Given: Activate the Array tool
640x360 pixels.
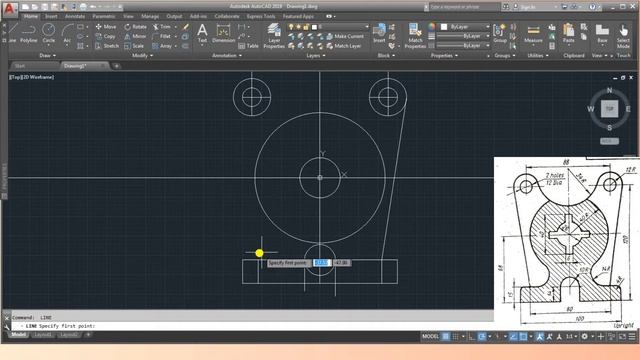Looking at the screenshot, I should [x=162, y=46].
